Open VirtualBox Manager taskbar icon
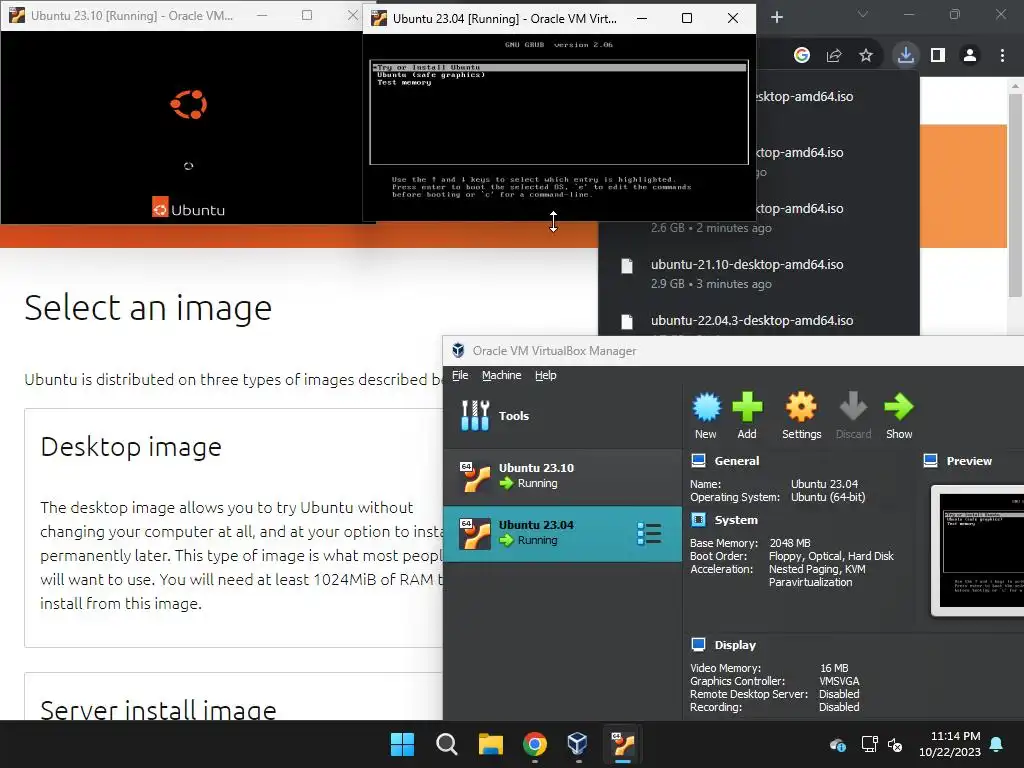 click(578, 744)
